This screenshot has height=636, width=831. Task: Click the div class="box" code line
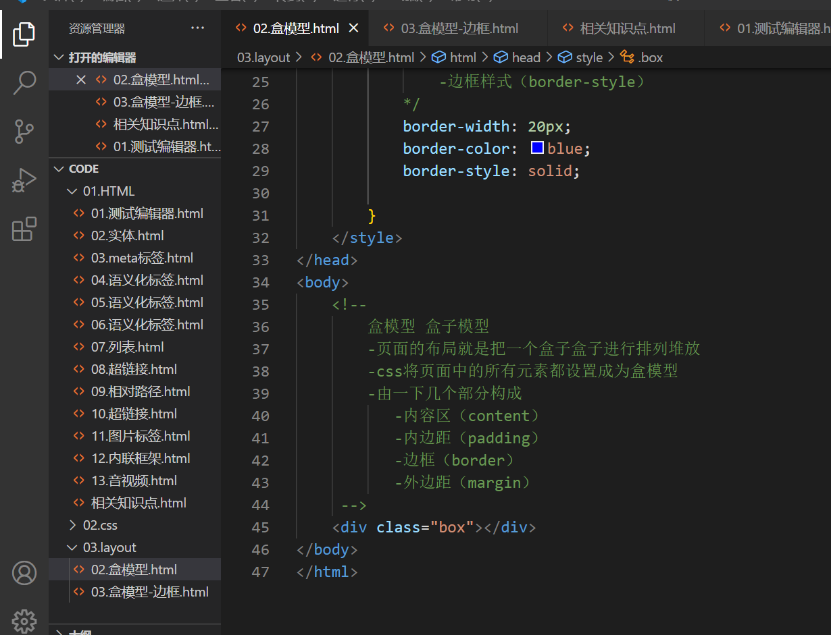pyautogui.click(x=434, y=527)
